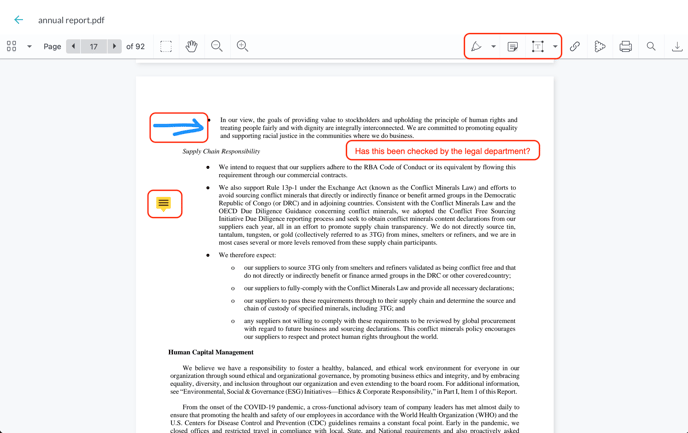Screen dimensions: 688x433
Task: Select the text box annotation tool
Action: (x=538, y=46)
